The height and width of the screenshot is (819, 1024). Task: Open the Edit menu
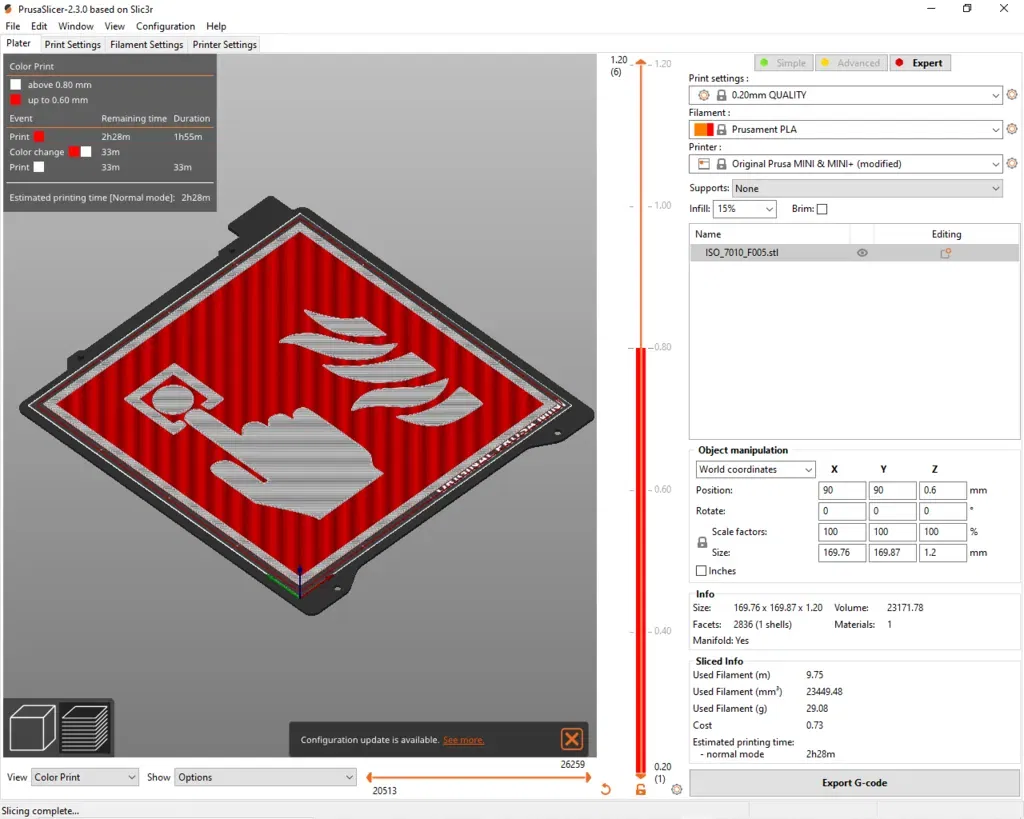pyautogui.click(x=39, y=26)
